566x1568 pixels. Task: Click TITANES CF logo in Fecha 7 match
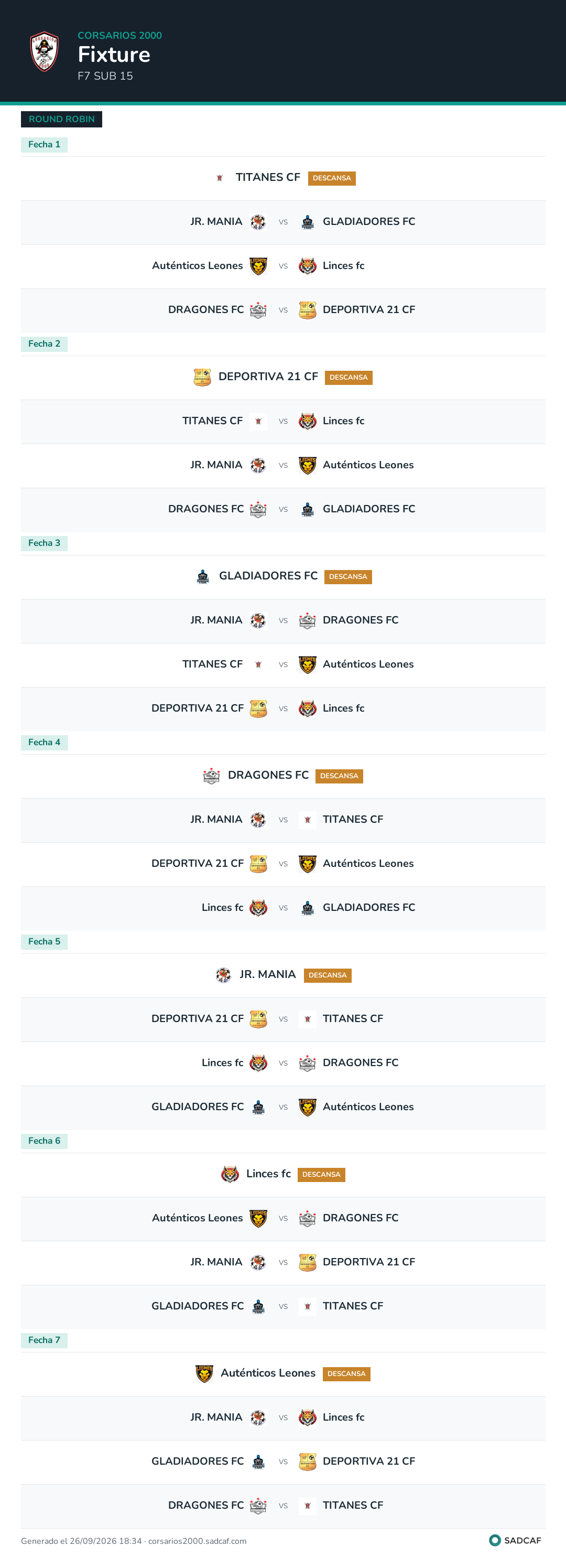pyautogui.click(x=307, y=1506)
